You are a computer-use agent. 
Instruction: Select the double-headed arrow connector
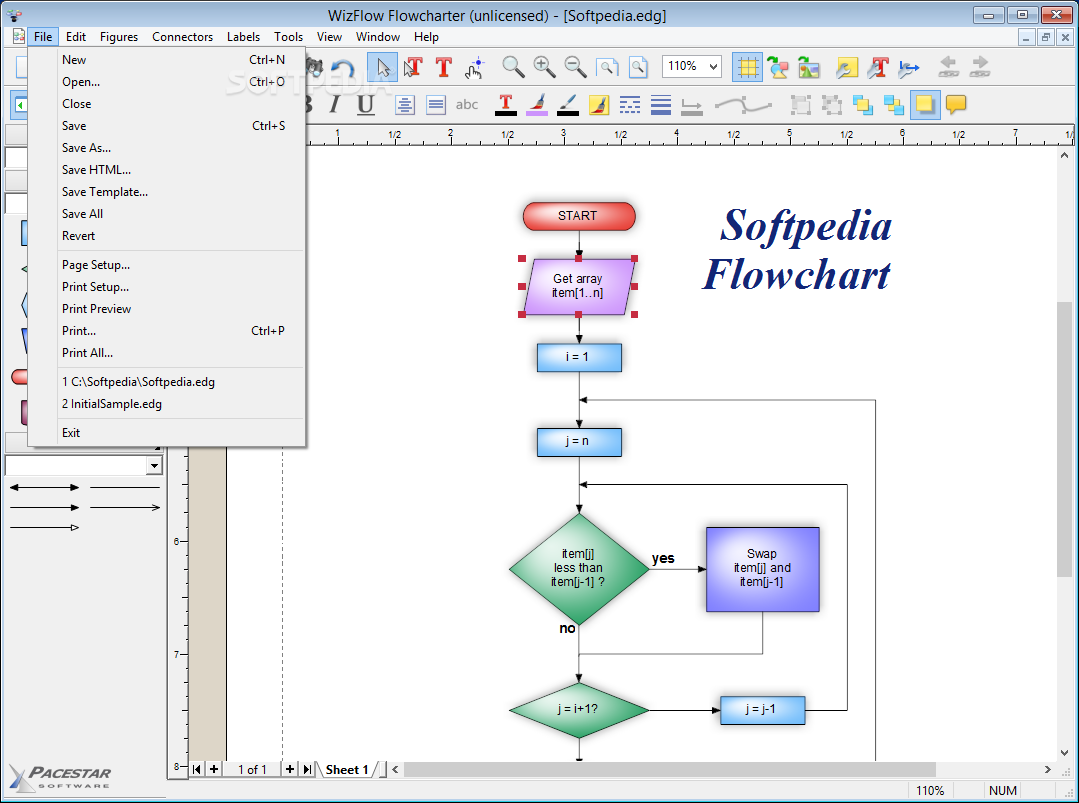click(x=44, y=487)
